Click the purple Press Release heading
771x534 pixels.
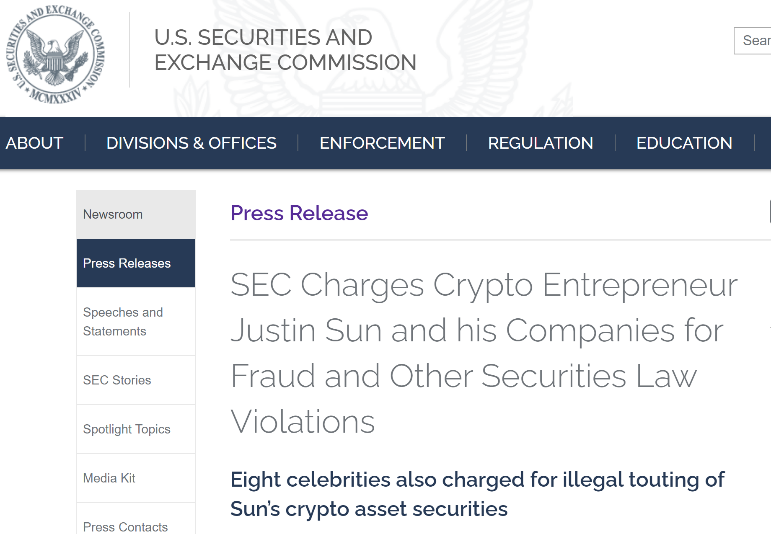tap(299, 213)
